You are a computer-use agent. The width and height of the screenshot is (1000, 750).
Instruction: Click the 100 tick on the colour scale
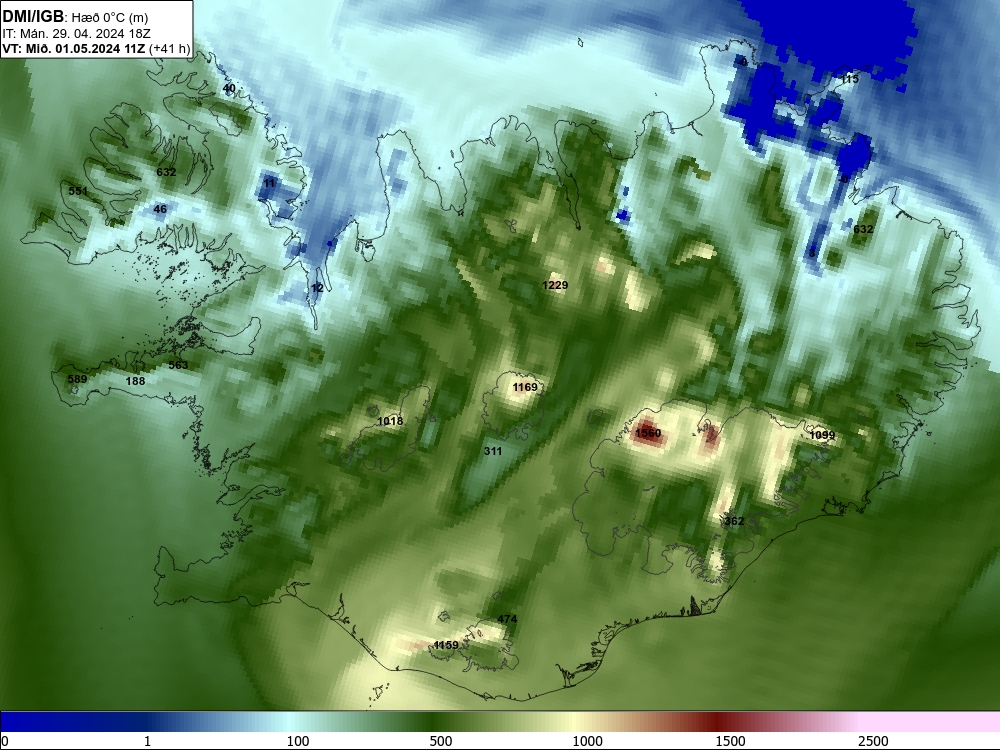[298, 741]
